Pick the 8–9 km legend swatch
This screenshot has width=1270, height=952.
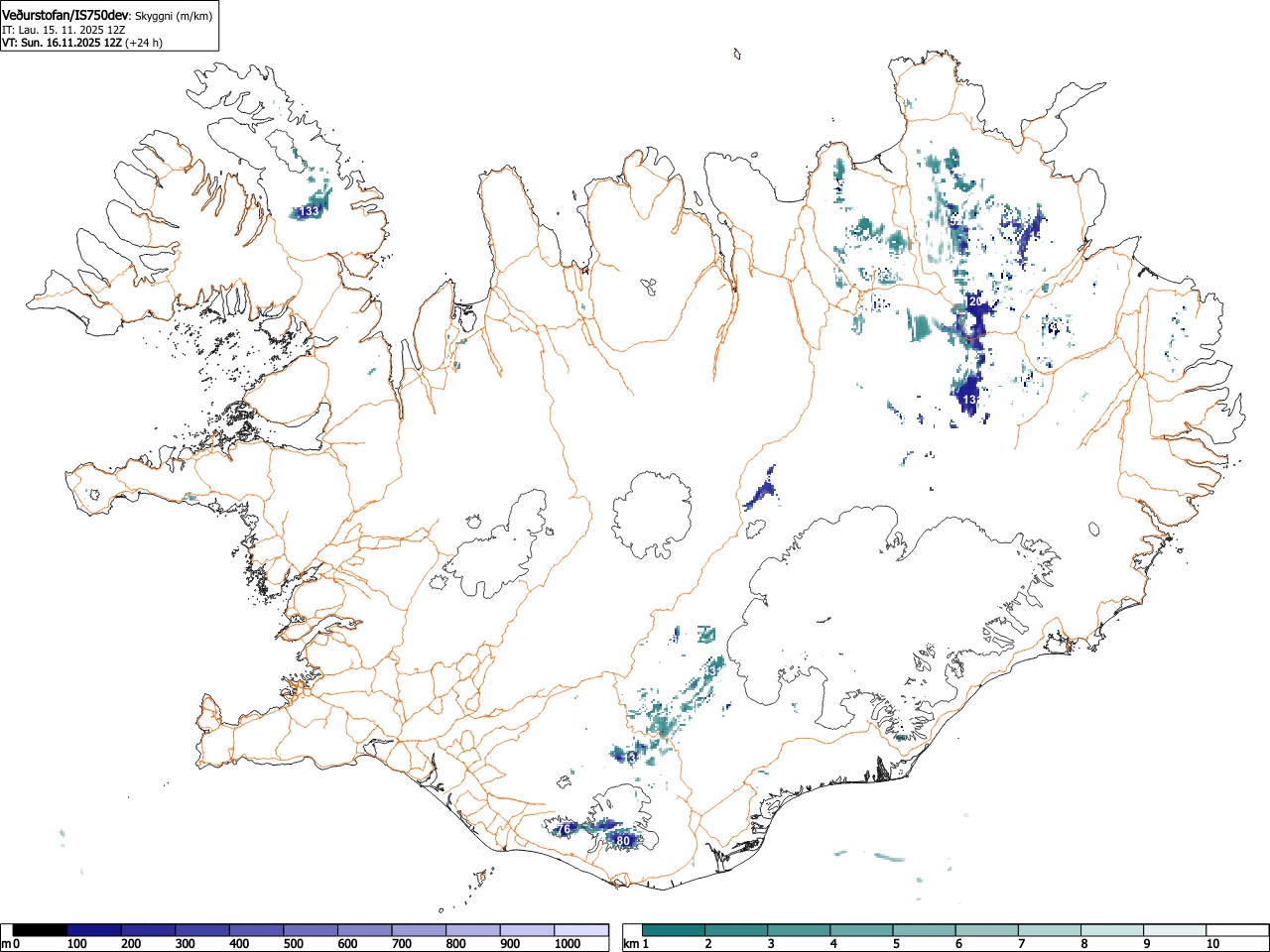1112,930
